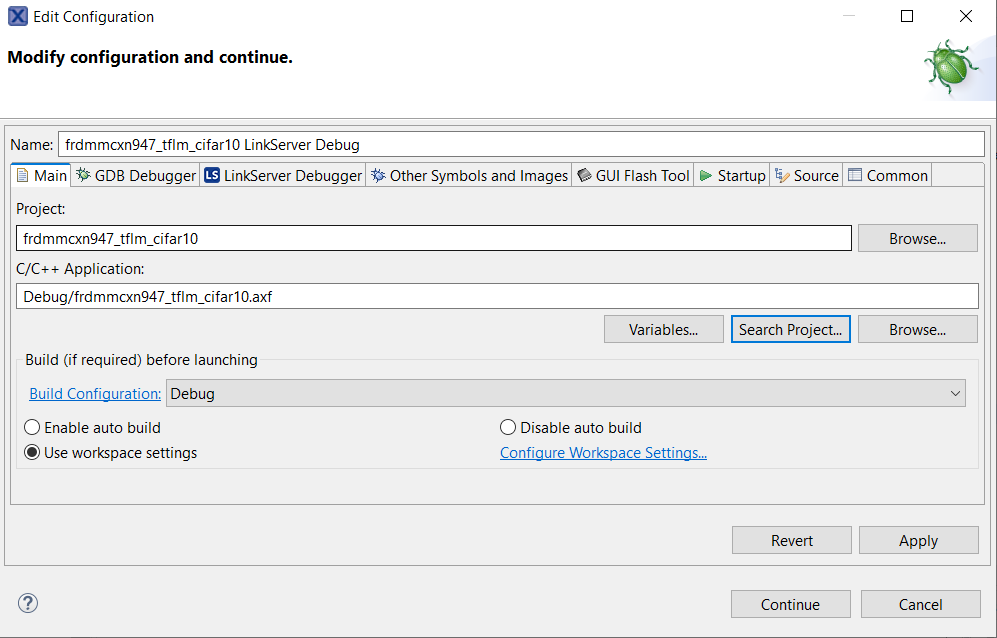Viewport: 997px width, 638px height.
Task: Click the Startup green arrow icon
Action: [706, 175]
